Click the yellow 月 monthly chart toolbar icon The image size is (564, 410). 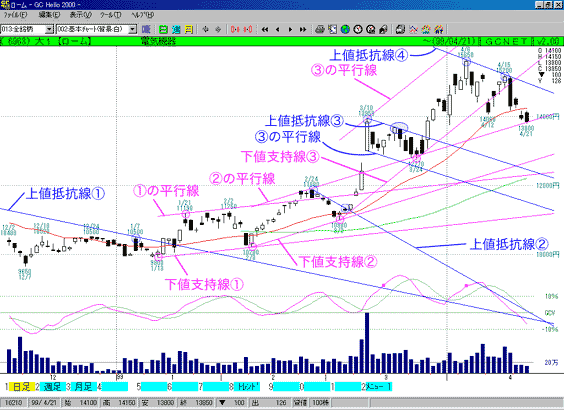pos(188,29)
